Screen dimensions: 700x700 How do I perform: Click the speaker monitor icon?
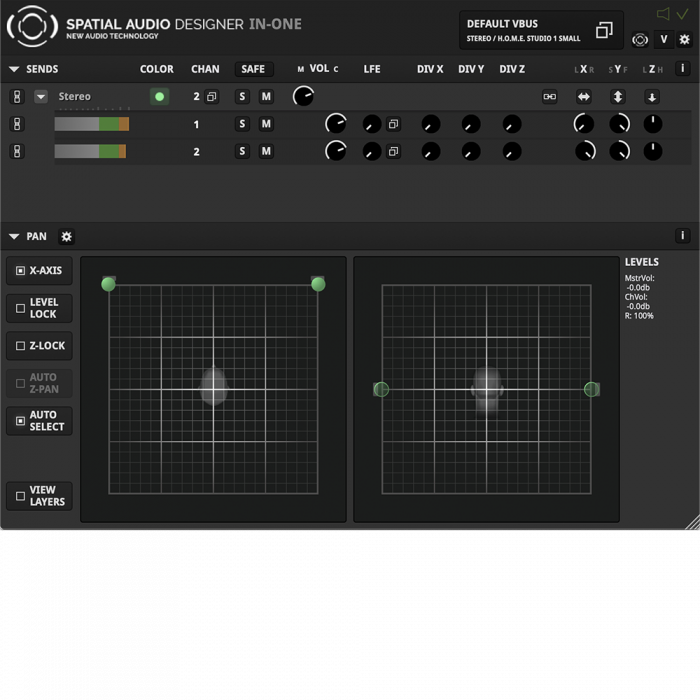click(x=663, y=14)
